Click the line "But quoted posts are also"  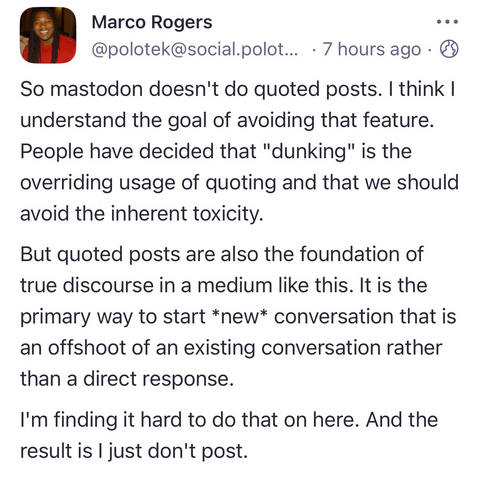coord(222,255)
